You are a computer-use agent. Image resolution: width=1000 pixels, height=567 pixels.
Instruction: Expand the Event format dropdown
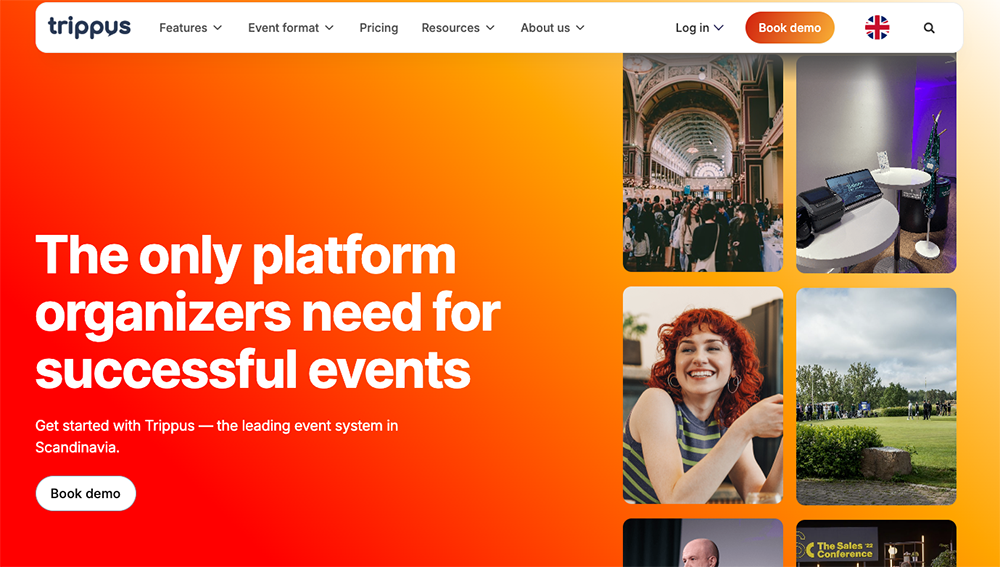point(291,28)
